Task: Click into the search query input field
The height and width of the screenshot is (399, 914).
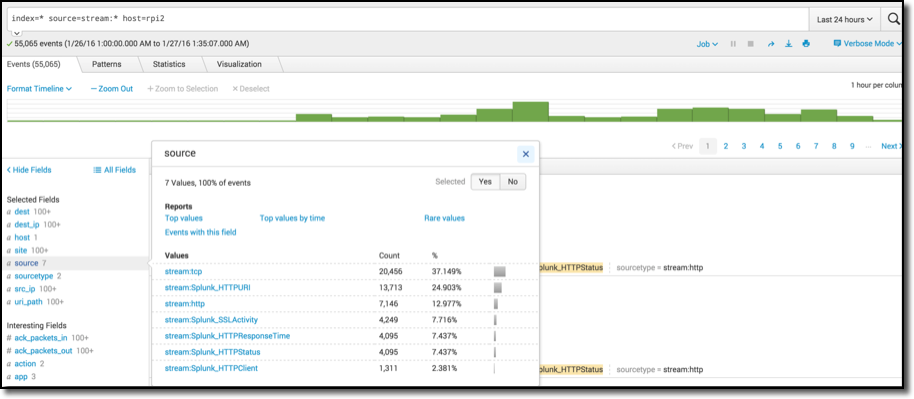Action: pos(408,19)
